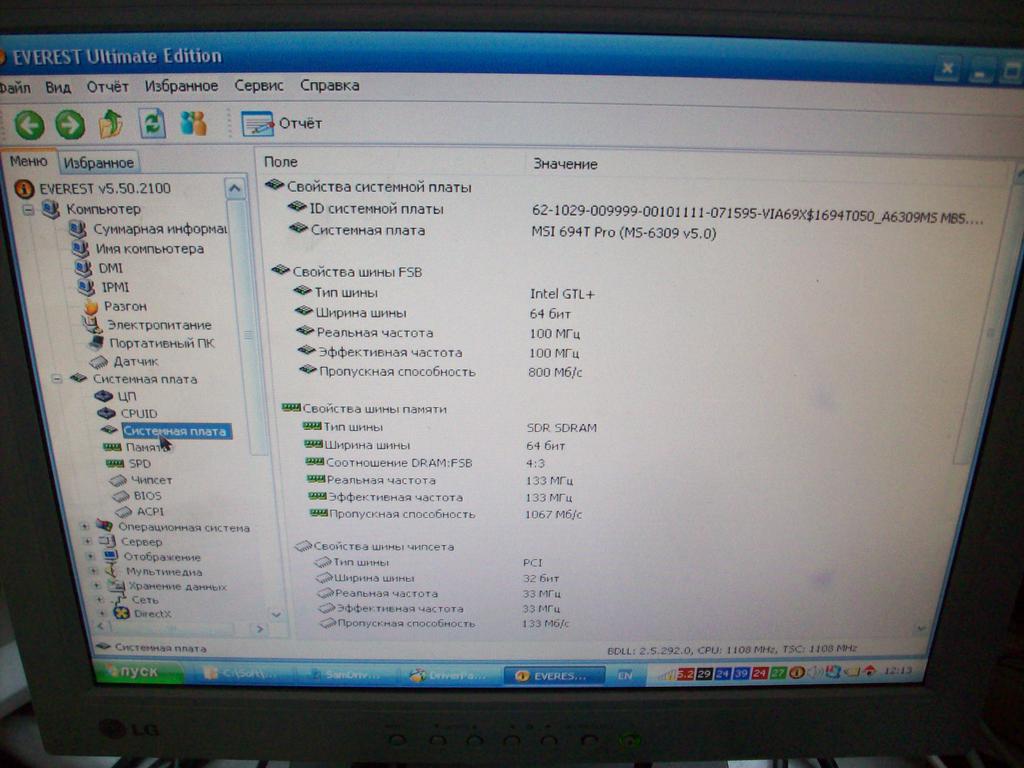This screenshot has width=1024, height=768.
Task: Click the green Back arrow in toolbar
Action: (29, 124)
